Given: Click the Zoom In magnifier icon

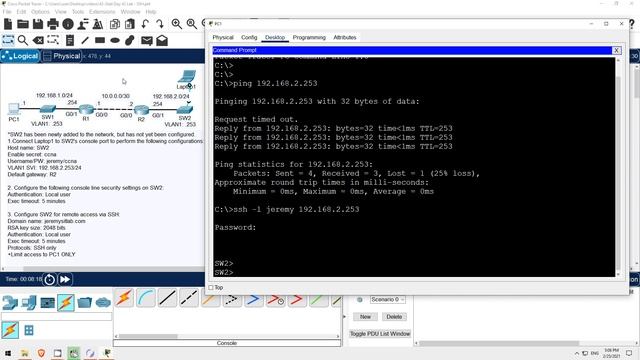Looking at the screenshot, I should pyautogui.click(x=177, y=24).
